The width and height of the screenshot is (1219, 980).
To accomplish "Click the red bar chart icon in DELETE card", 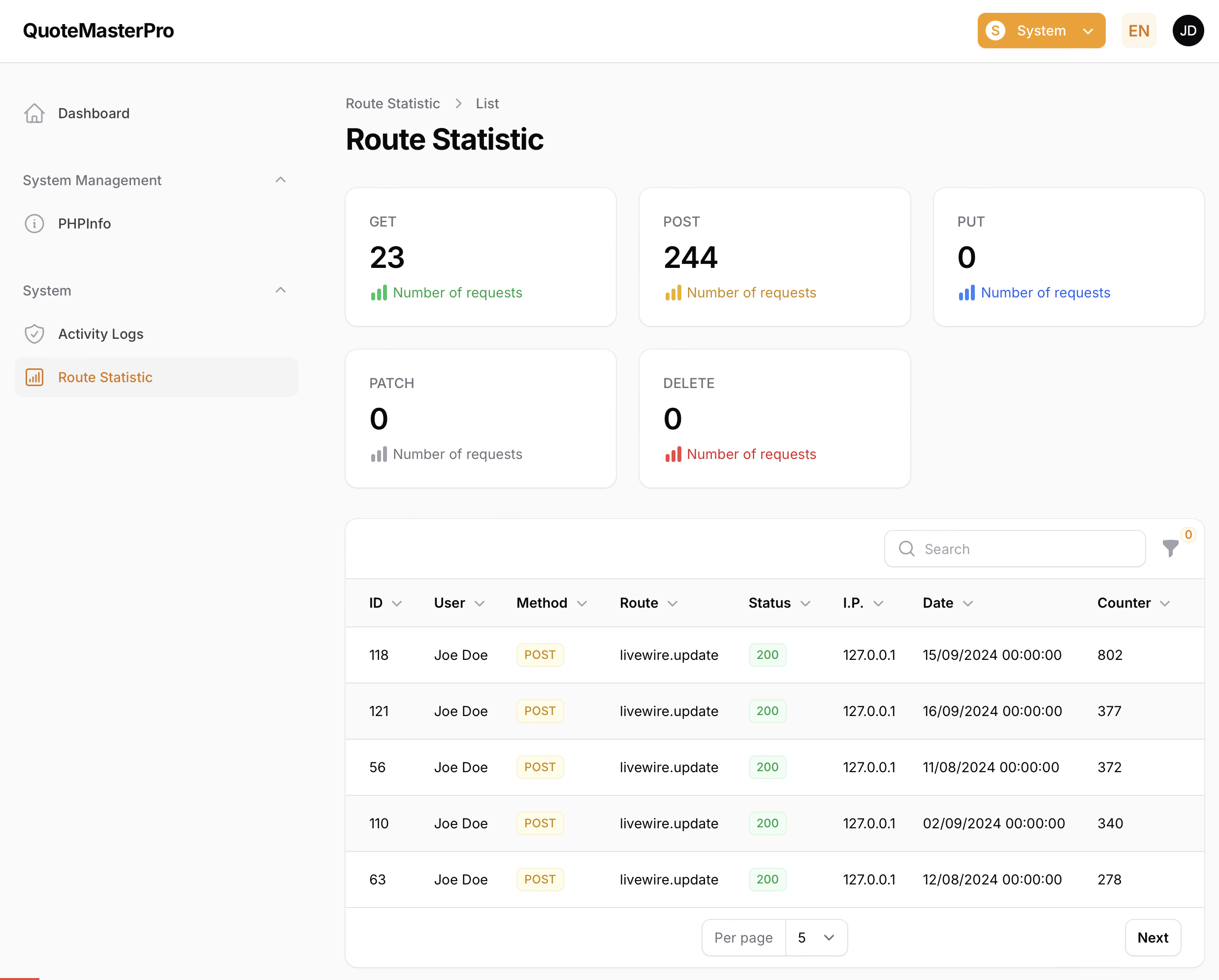I will (x=673, y=454).
